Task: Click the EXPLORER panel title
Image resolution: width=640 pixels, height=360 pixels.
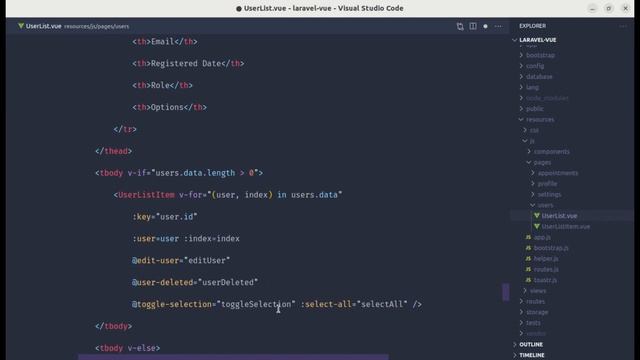Action: click(x=532, y=26)
